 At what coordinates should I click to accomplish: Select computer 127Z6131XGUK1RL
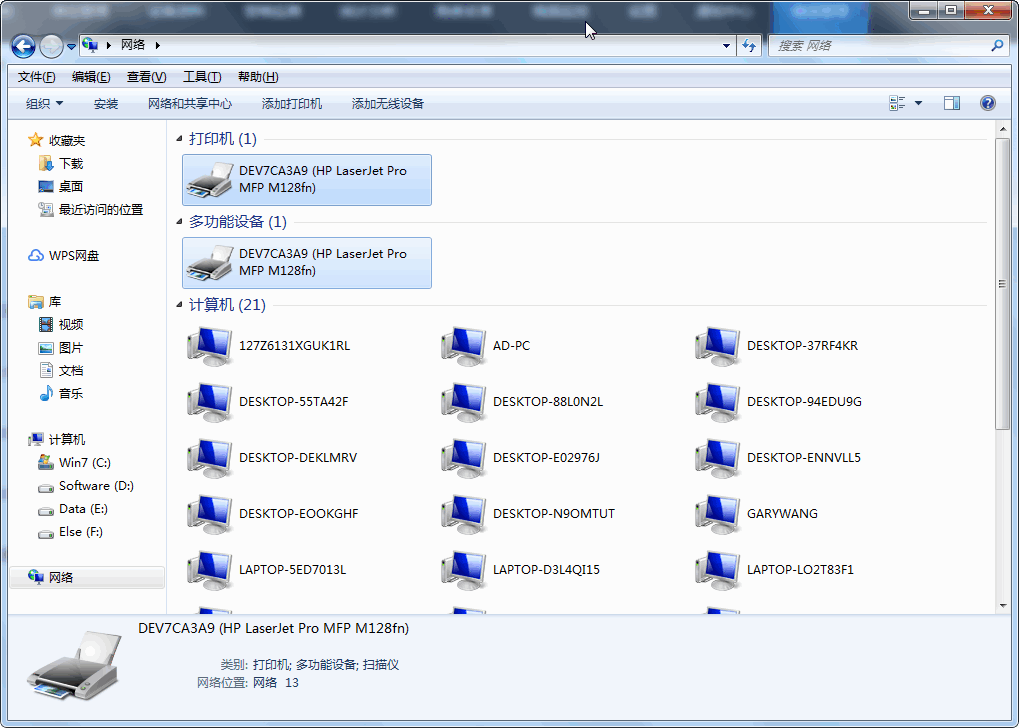pyautogui.click(x=269, y=346)
